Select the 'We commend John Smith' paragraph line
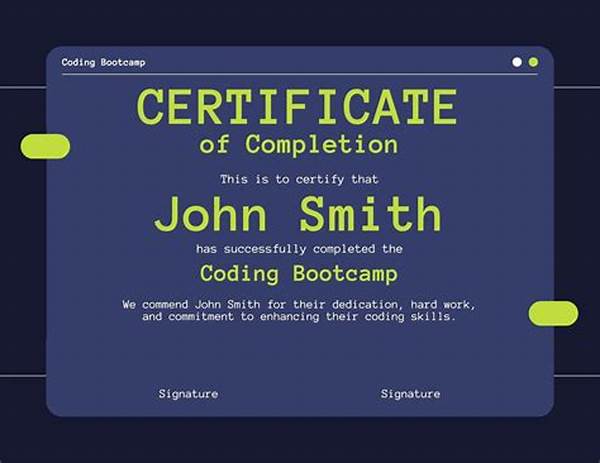 click(299, 303)
